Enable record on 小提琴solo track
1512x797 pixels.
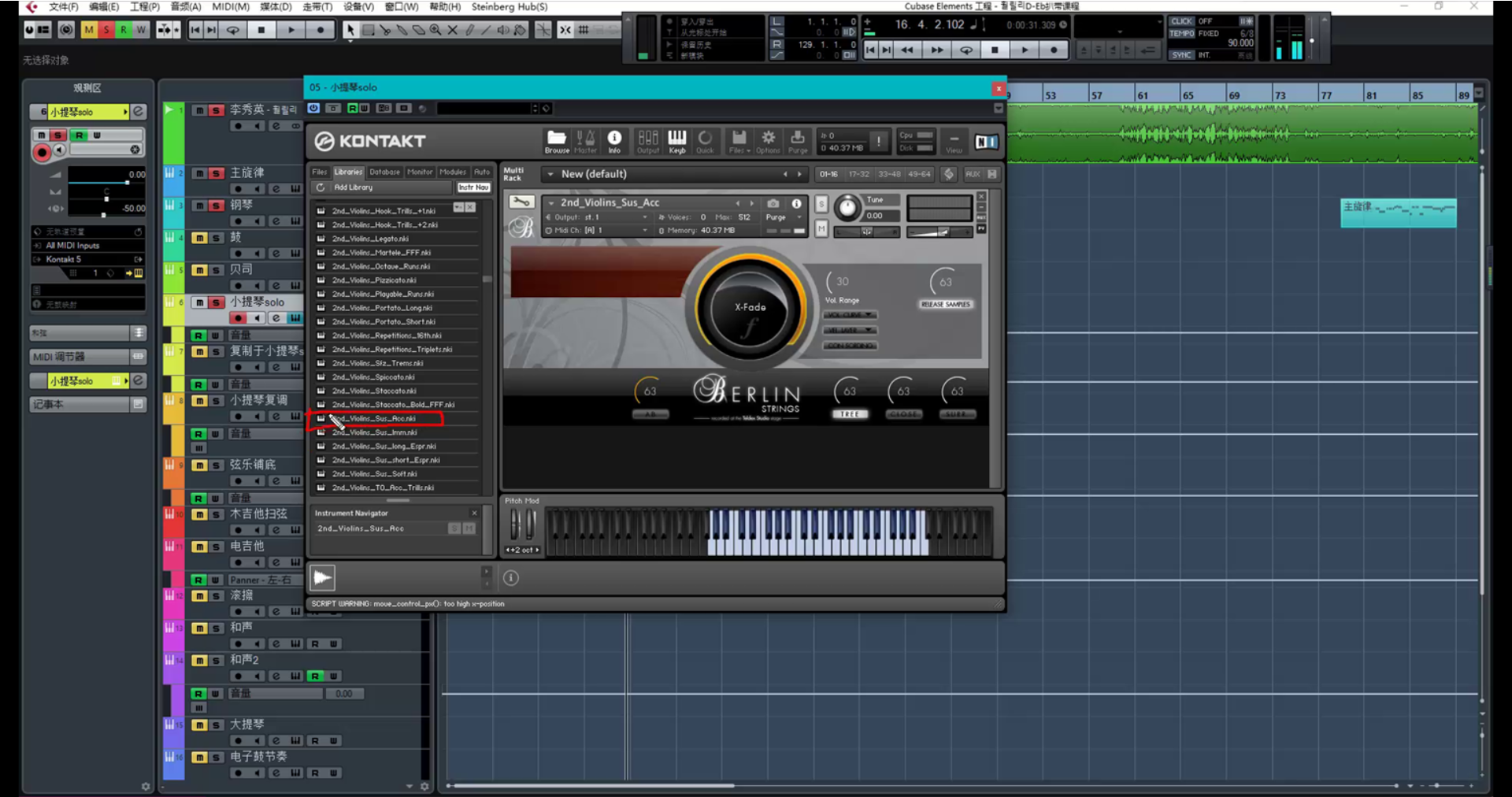[x=238, y=318]
